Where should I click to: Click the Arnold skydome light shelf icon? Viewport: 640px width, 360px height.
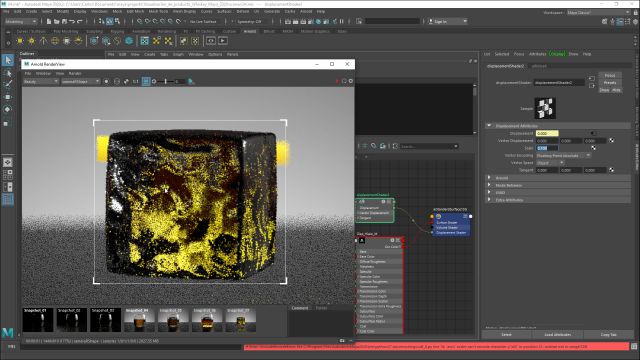[55, 41]
